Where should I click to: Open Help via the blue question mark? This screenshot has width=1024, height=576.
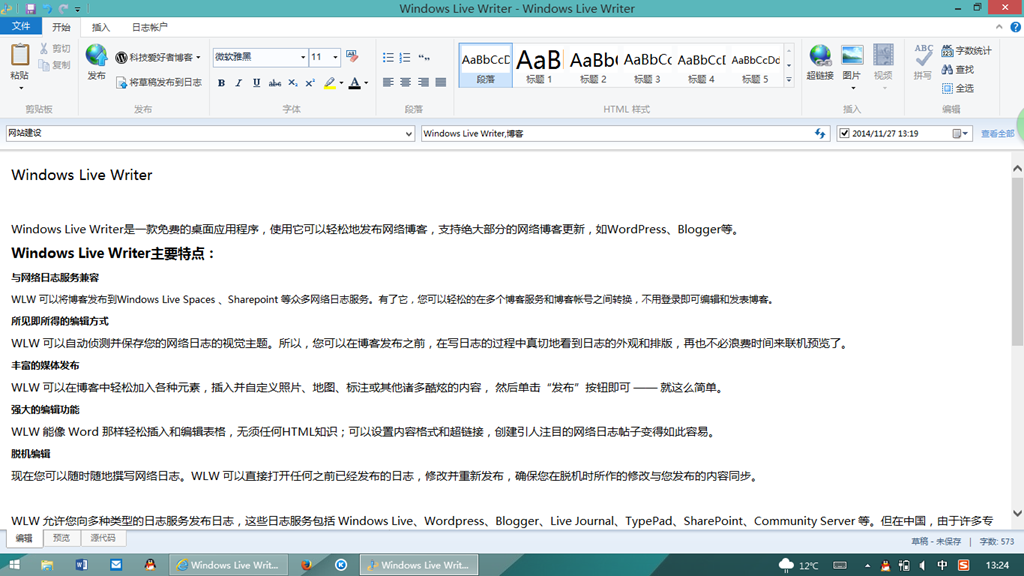pos(1016,27)
